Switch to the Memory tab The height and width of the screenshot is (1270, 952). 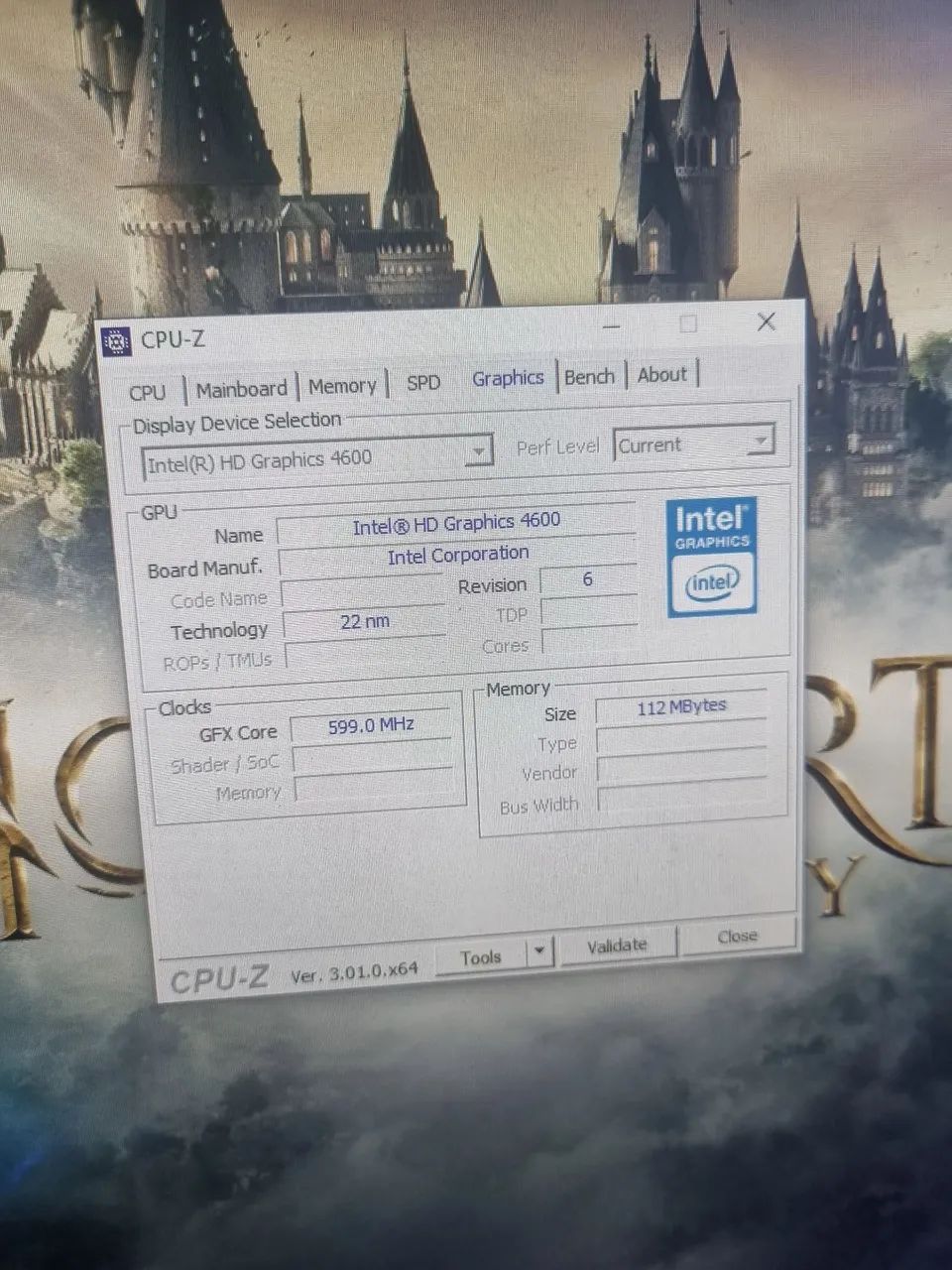[342, 386]
